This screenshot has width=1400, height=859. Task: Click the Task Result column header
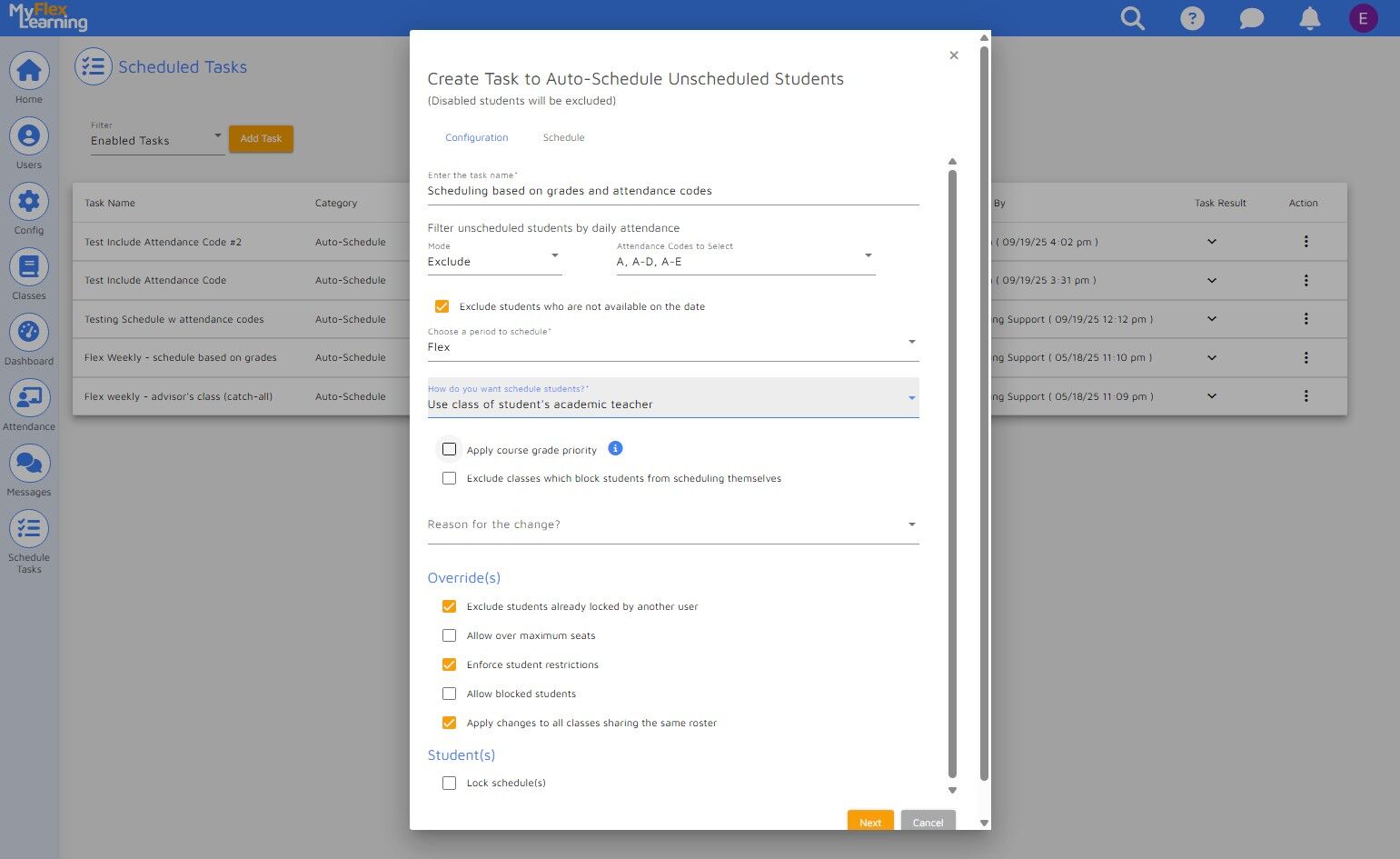(1220, 203)
